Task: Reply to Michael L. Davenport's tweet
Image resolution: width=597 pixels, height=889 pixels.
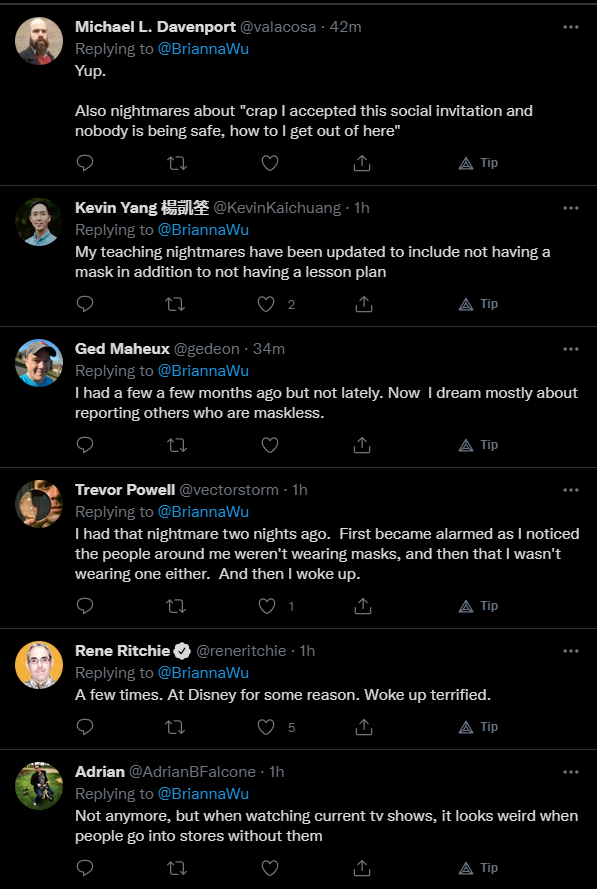Action: point(84,163)
